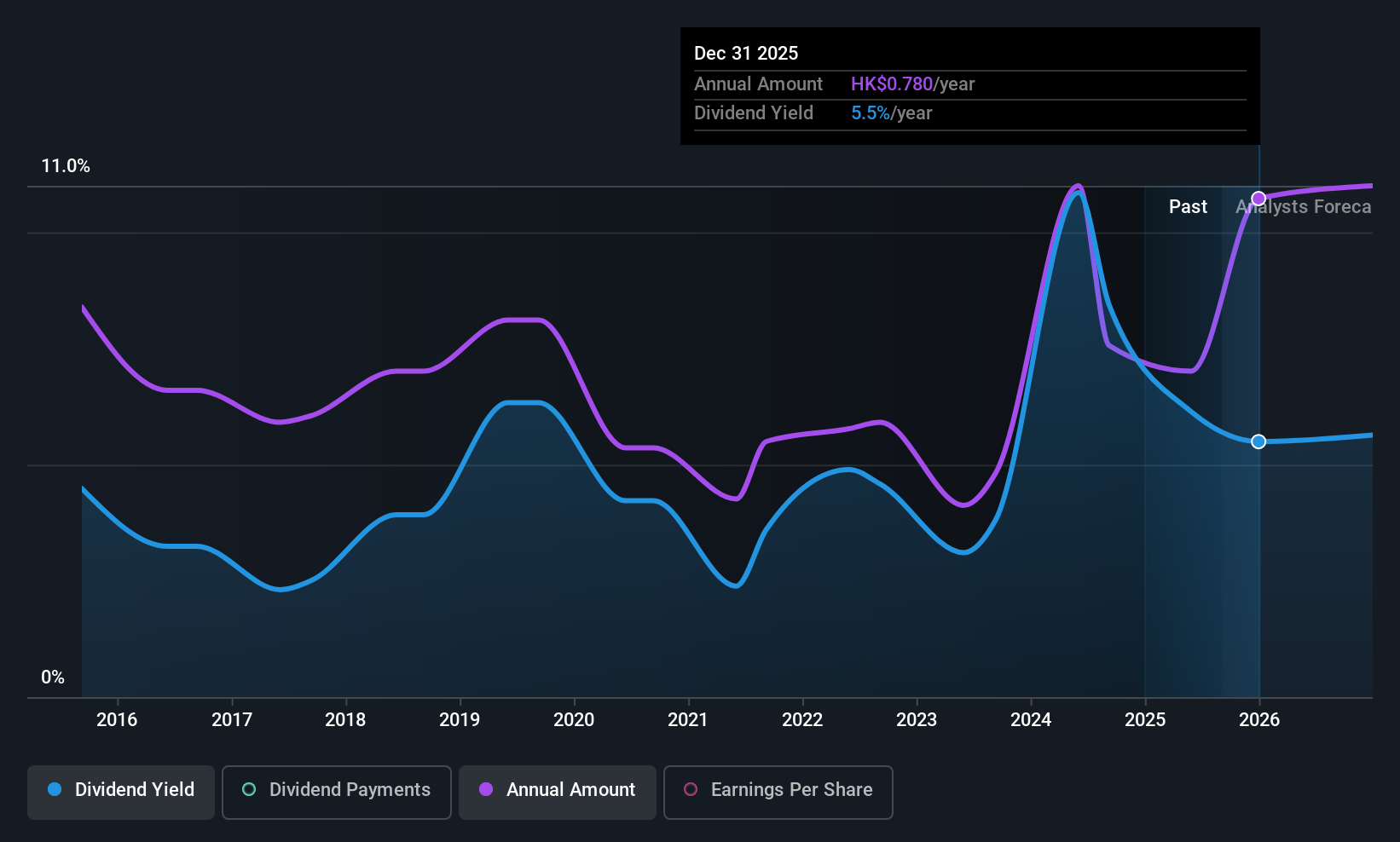The image size is (1400, 842).
Task: Click the purple Annual Amount legend dot
Action: pos(486,789)
